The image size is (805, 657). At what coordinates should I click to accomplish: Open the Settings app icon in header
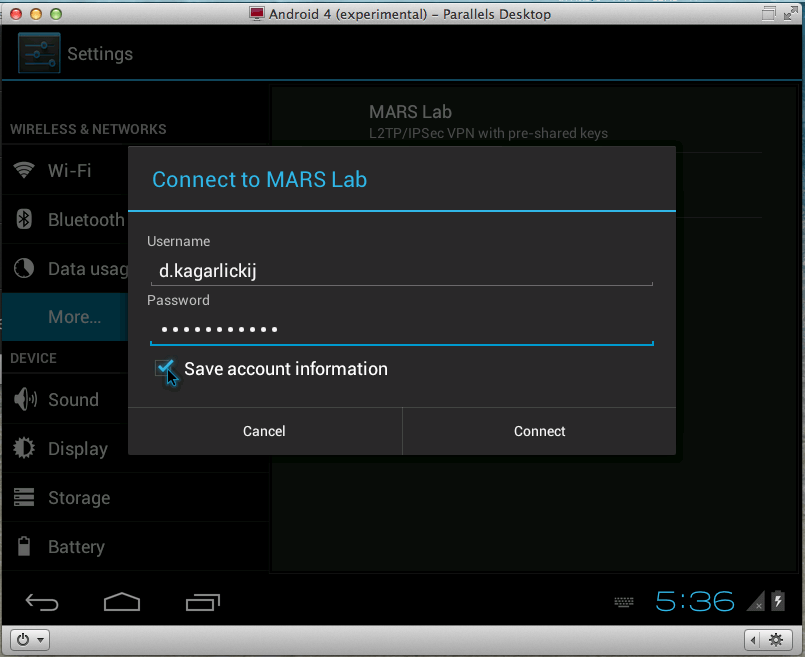pyautogui.click(x=39, y=53)
